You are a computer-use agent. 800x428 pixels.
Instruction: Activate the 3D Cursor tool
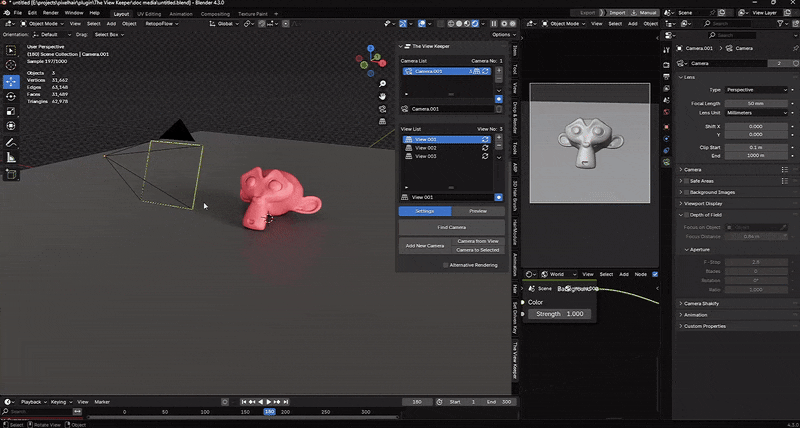coord(11,65)
